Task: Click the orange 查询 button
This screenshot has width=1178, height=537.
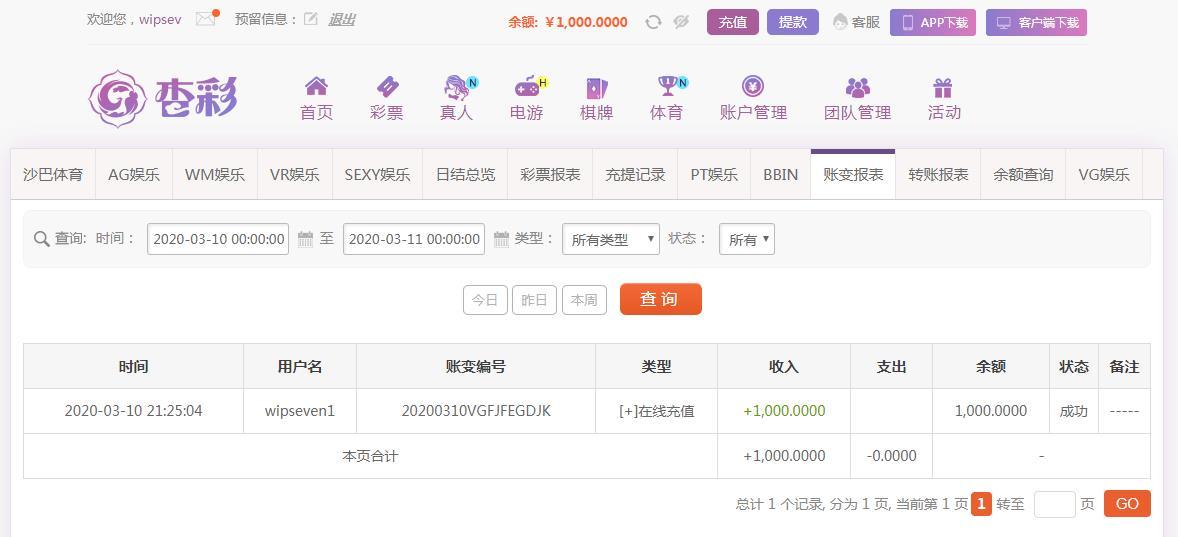Action: (x=660, y=299)
